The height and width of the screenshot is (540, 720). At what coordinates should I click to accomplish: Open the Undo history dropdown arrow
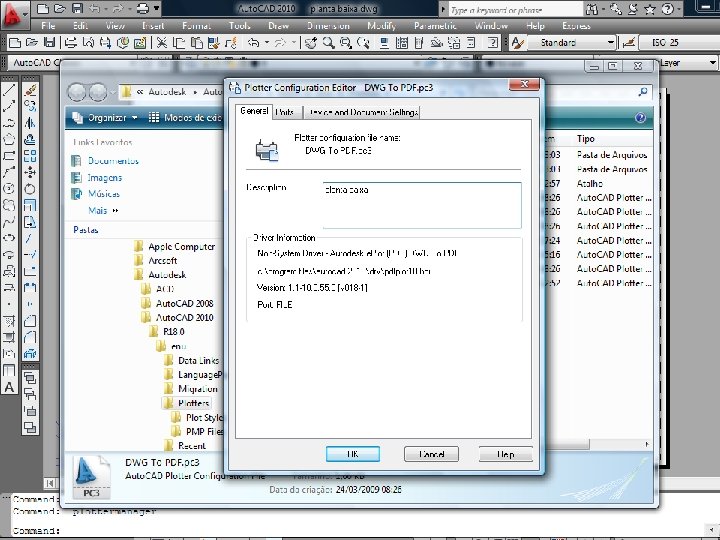coord(267,43)
